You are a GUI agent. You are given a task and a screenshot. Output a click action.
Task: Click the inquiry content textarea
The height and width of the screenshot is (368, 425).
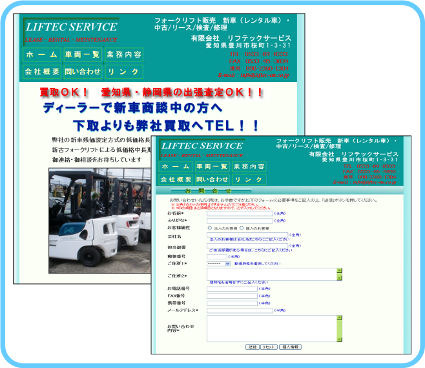272,329
